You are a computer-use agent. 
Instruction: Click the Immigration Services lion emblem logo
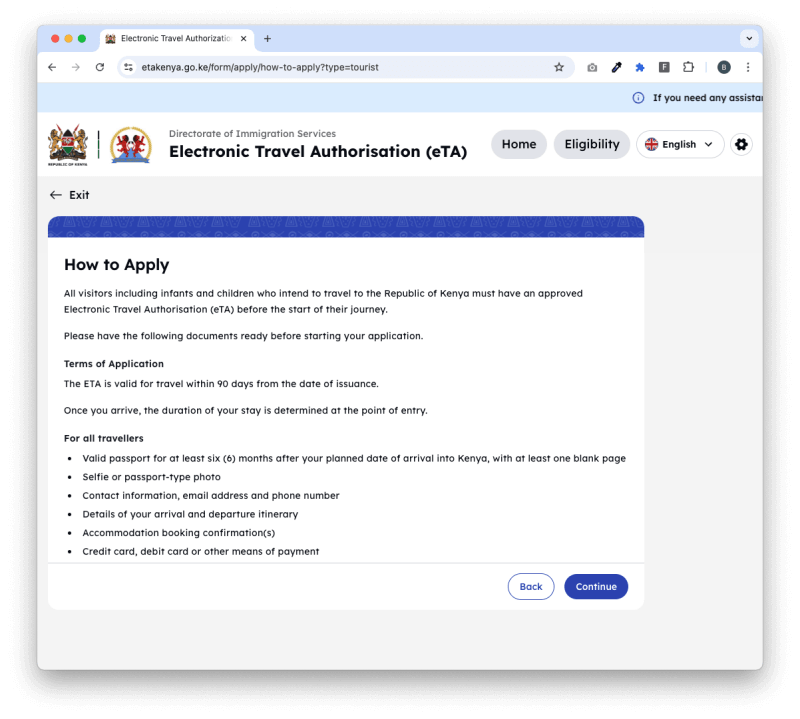(x=131, y=145)
